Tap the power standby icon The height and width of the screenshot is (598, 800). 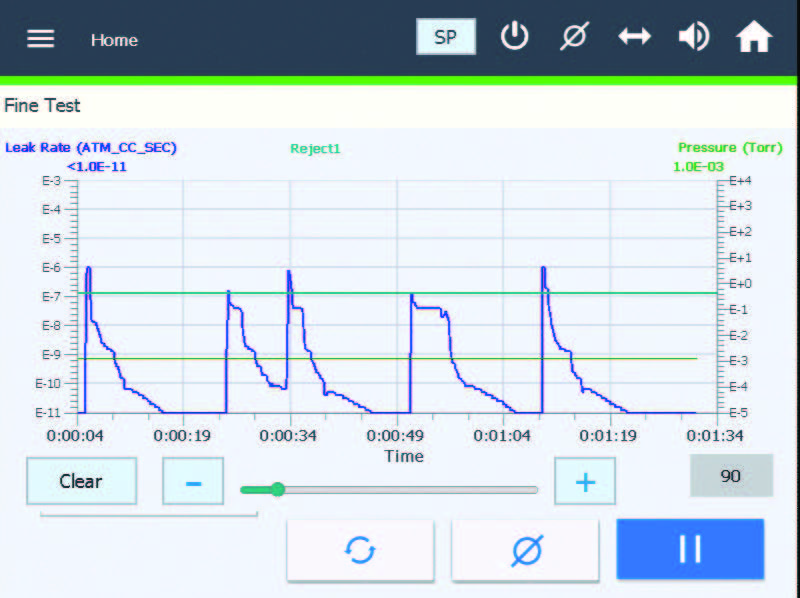click(x=514, y=36)
